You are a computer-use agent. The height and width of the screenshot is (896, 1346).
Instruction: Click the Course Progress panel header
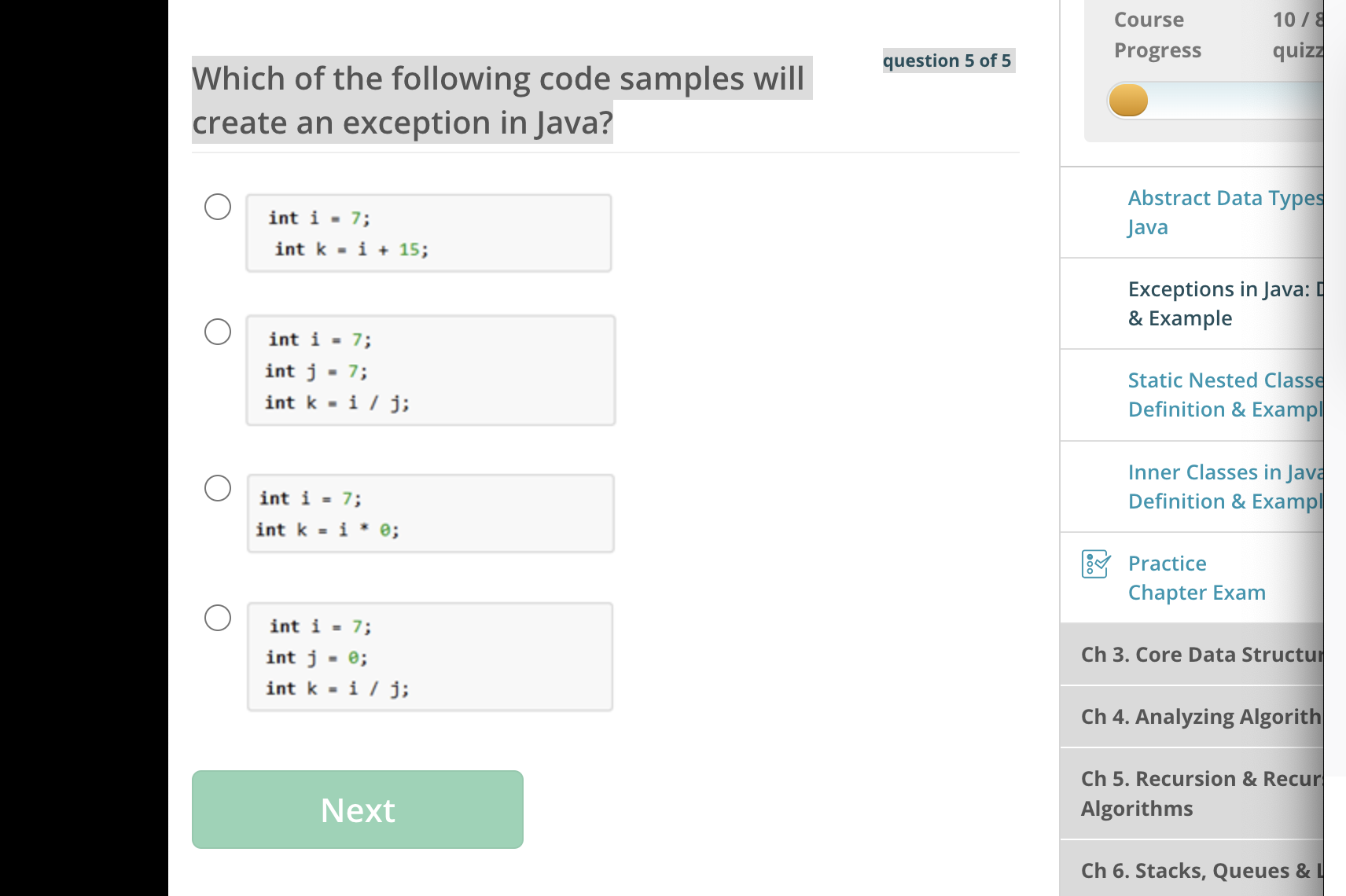point(1157,35)
